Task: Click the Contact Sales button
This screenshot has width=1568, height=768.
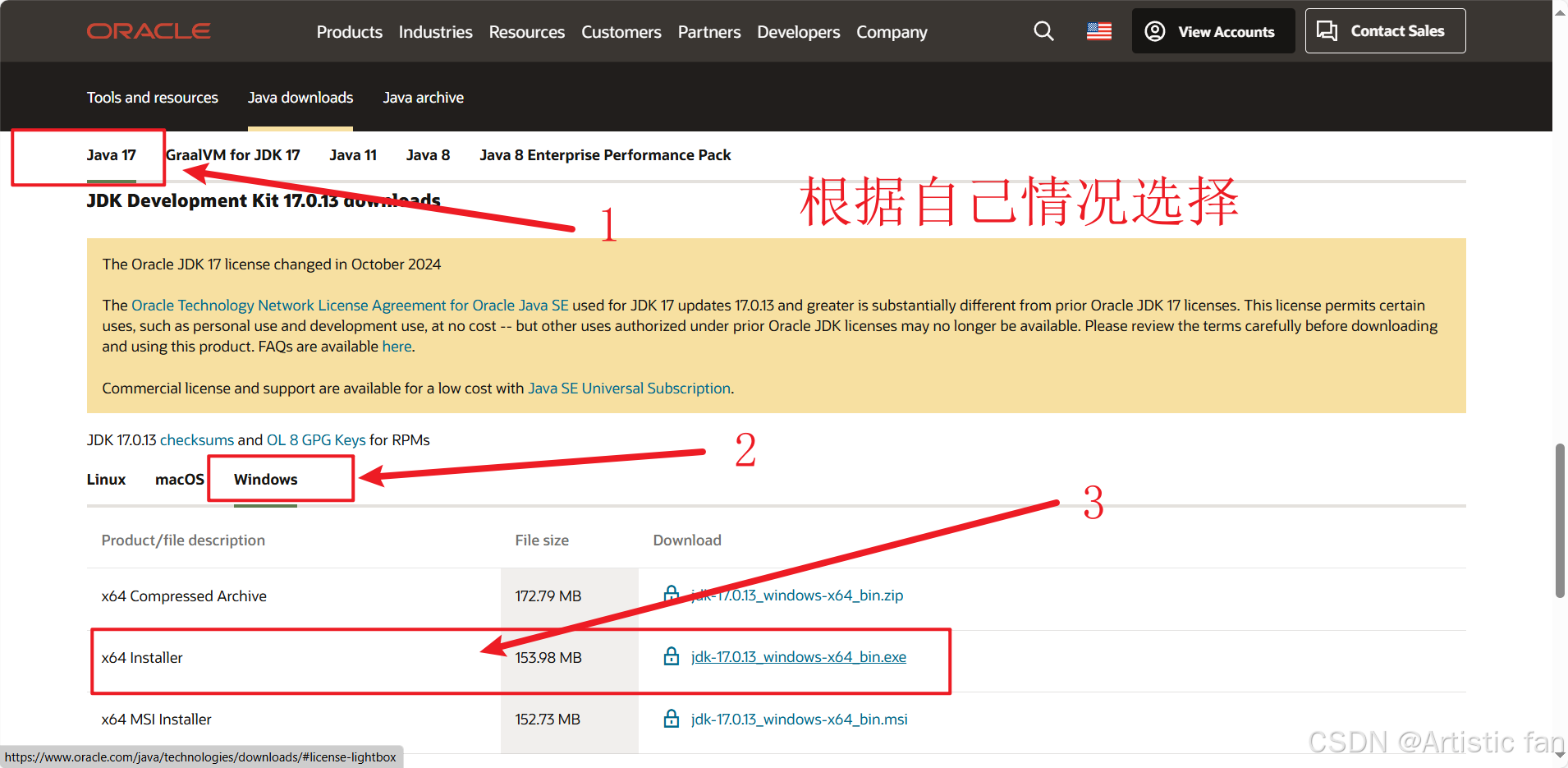Action: pos(1386,31)
